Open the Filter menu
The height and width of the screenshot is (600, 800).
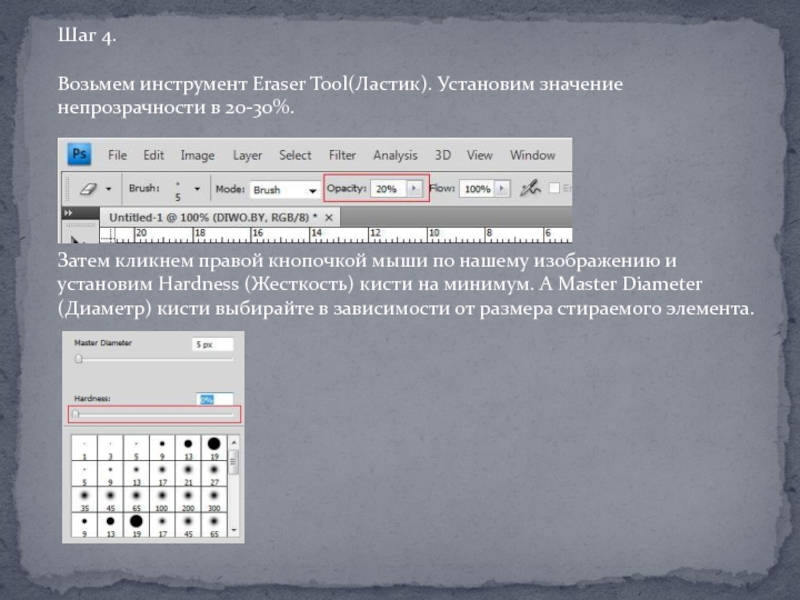(x=342, y=155)
